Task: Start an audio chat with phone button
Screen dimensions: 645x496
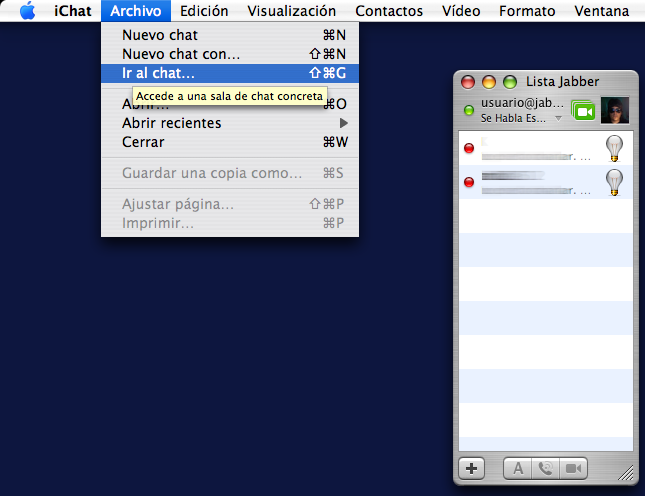Action: point(545,468)
